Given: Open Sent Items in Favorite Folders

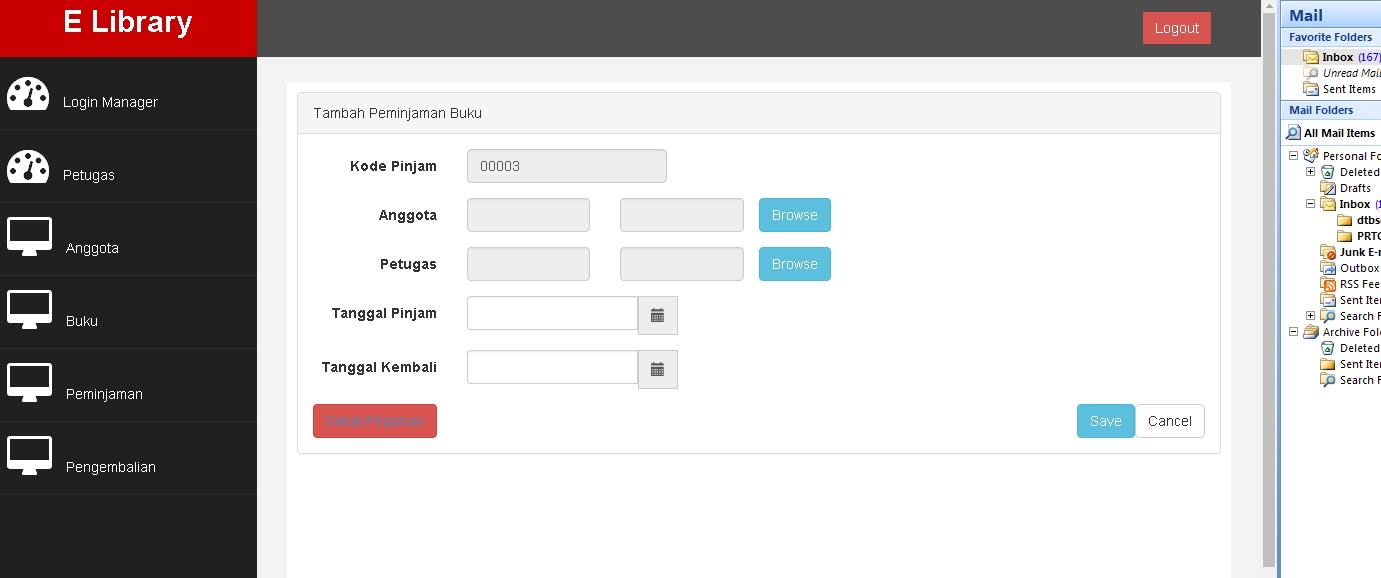Looking at the screenshot, I should point(1340,89).
